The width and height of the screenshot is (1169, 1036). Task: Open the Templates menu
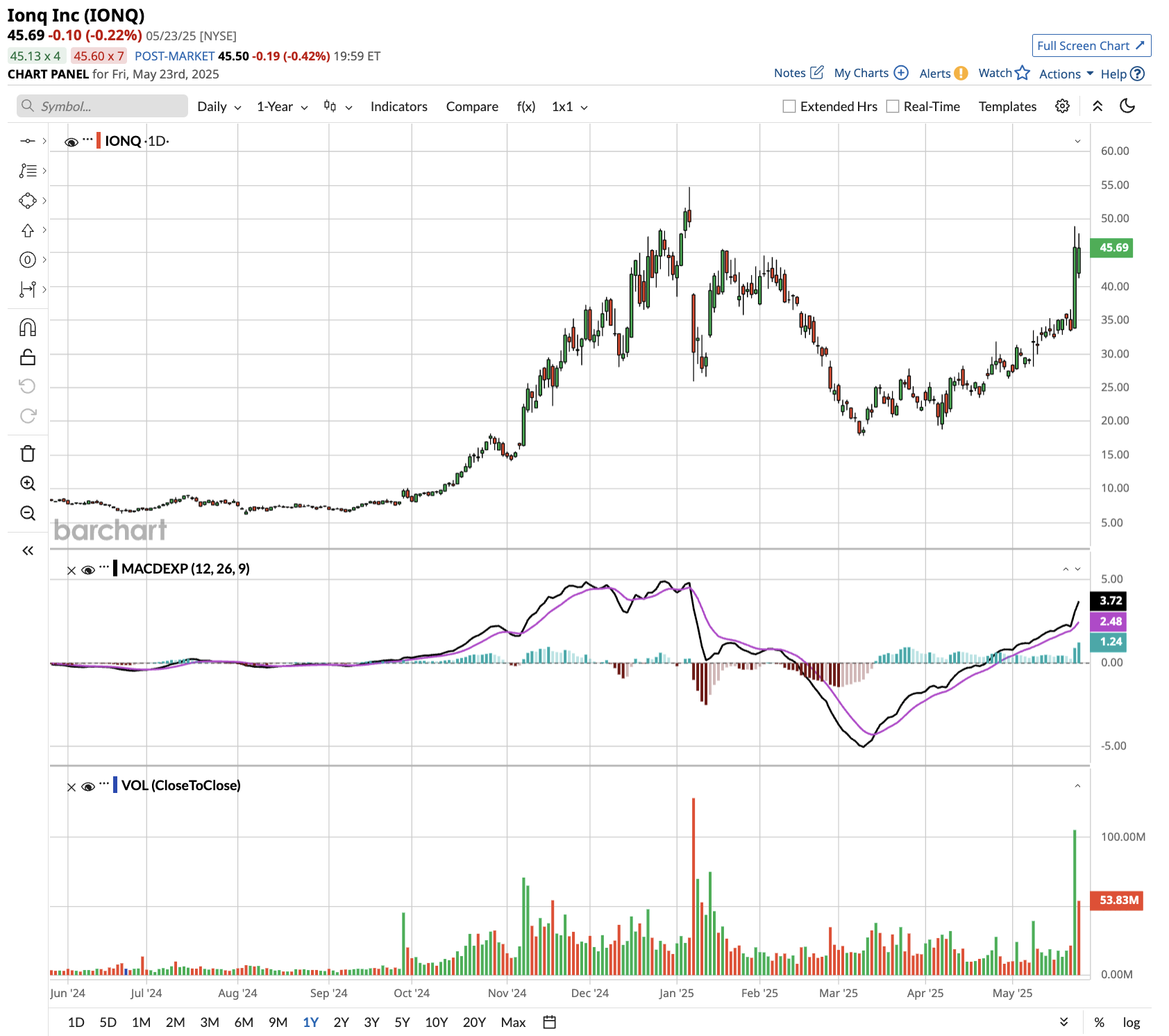(x=1007, y=106)
